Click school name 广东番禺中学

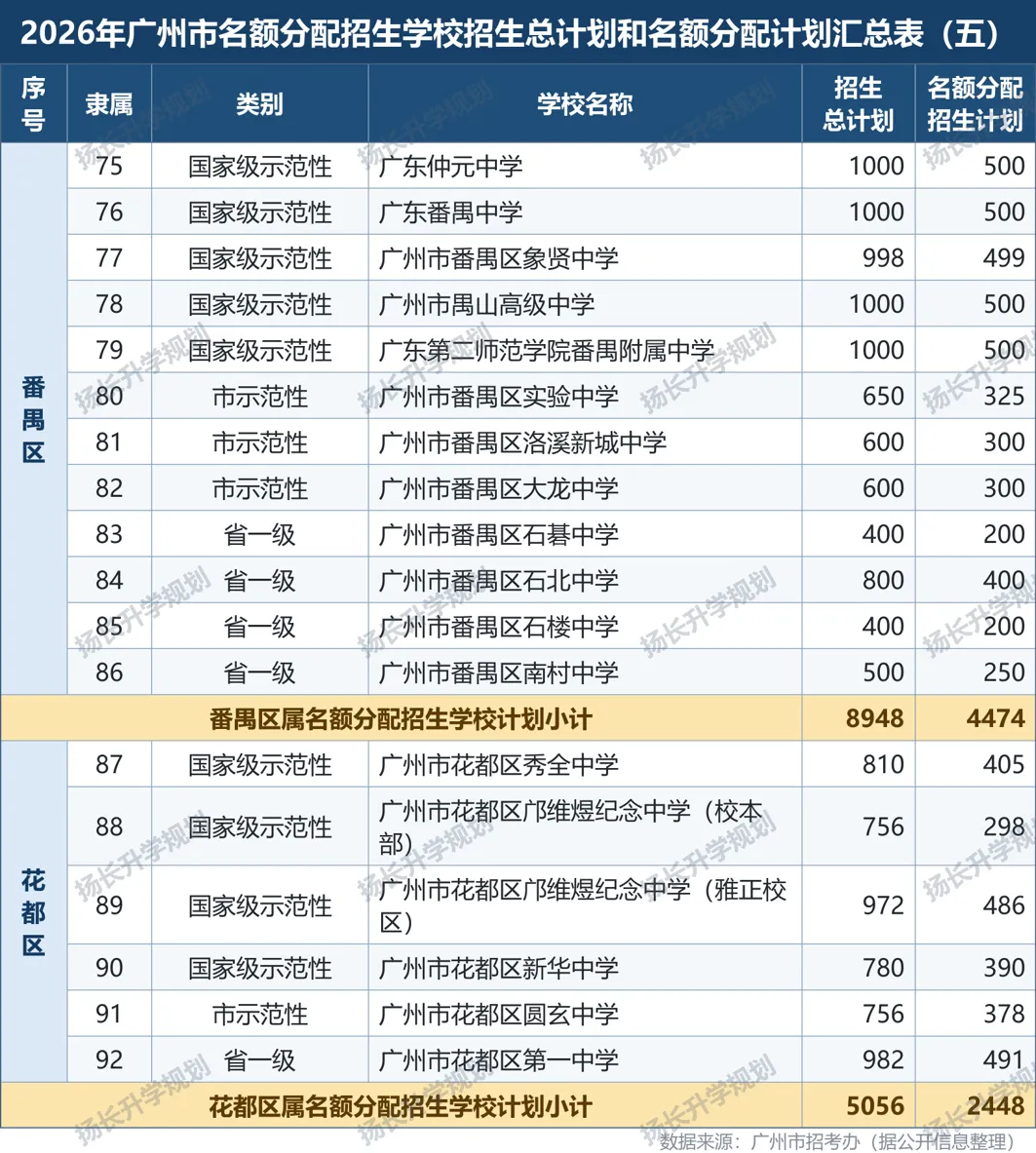[450, 212]
